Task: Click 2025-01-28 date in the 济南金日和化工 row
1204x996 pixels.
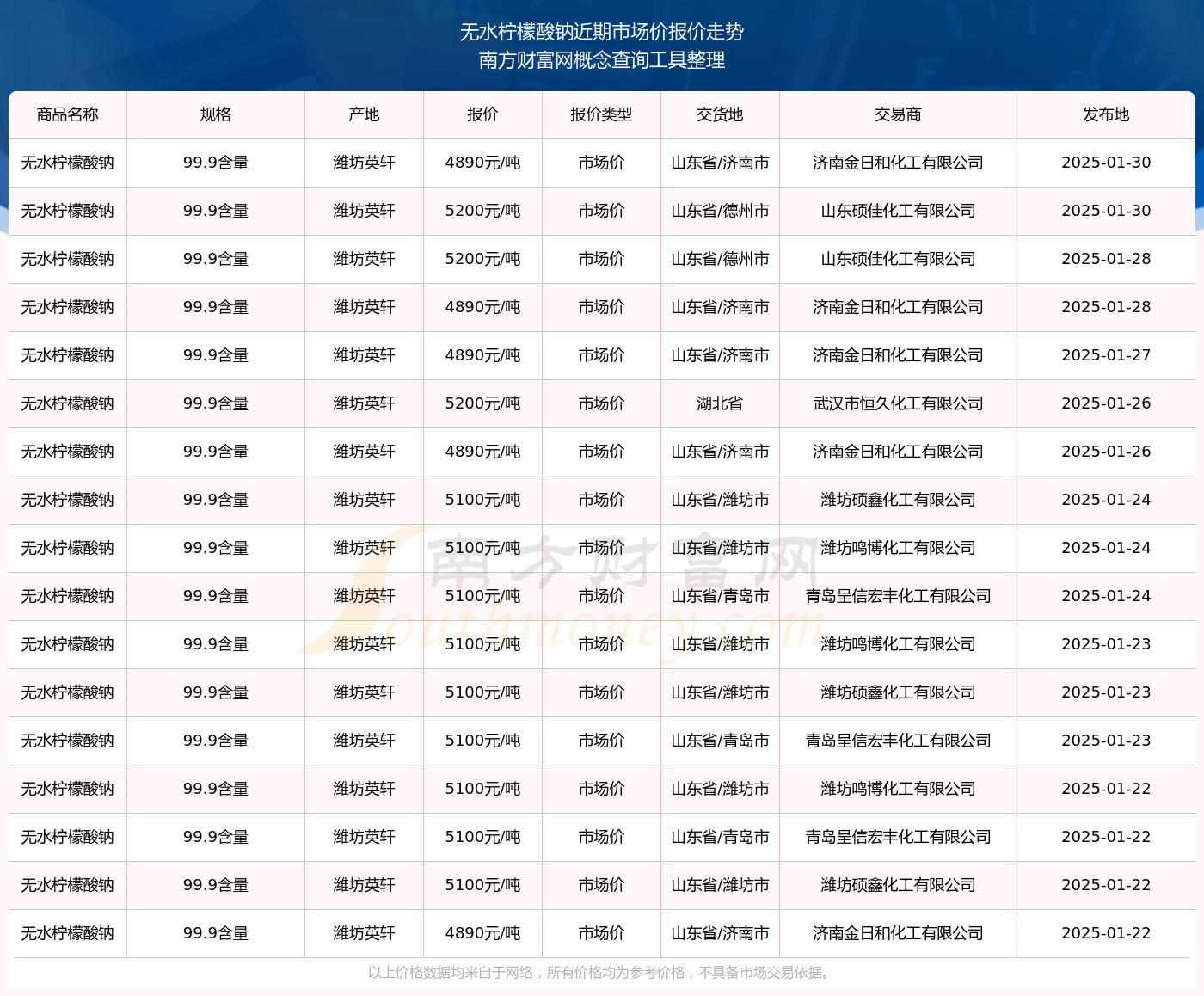Action: [x=1106, y=307]
